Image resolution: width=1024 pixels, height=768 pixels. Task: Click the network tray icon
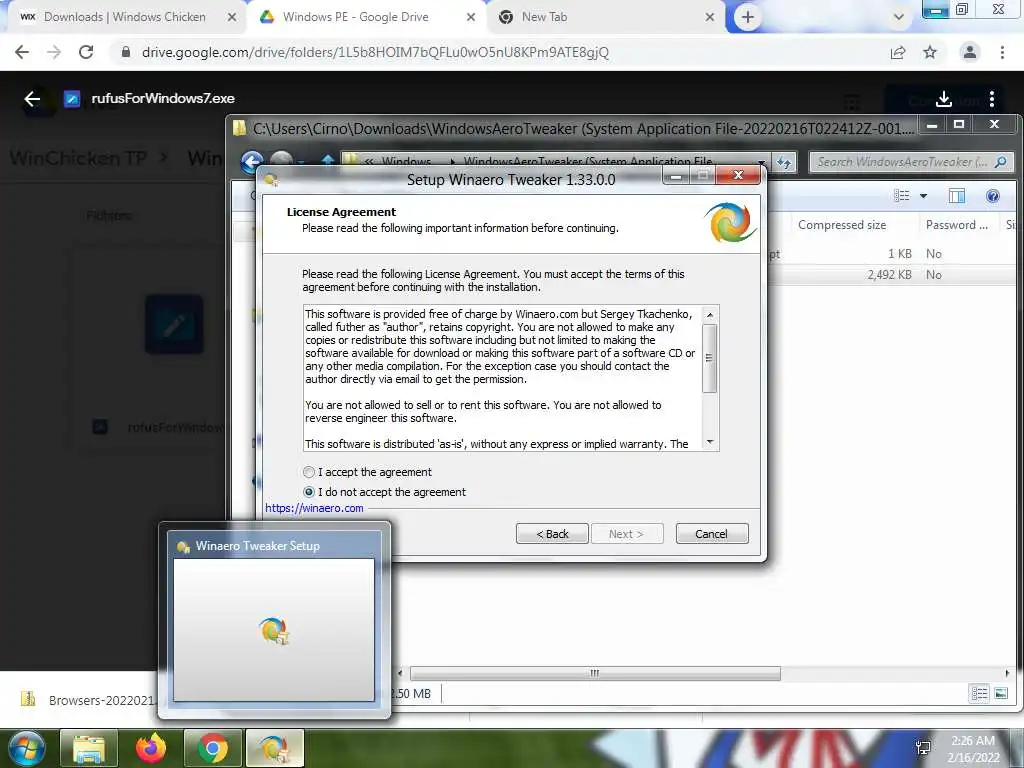tap(923, 749)
